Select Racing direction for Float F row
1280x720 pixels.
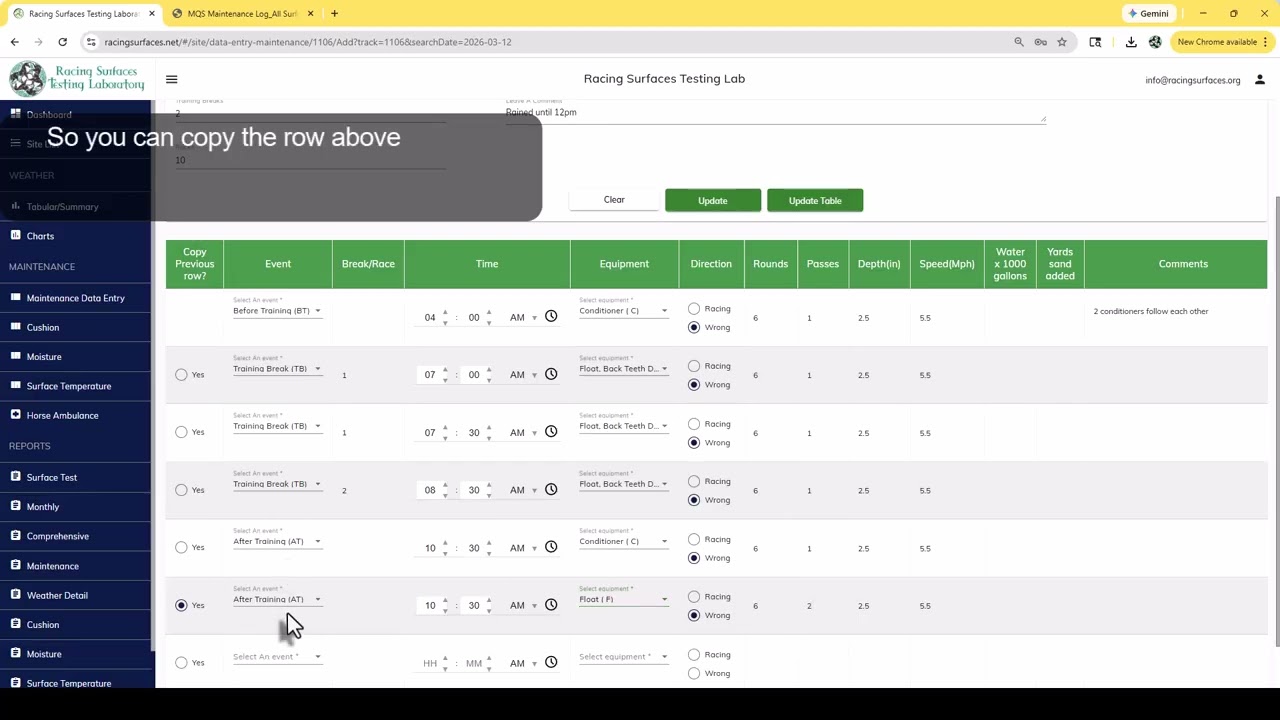694,597
